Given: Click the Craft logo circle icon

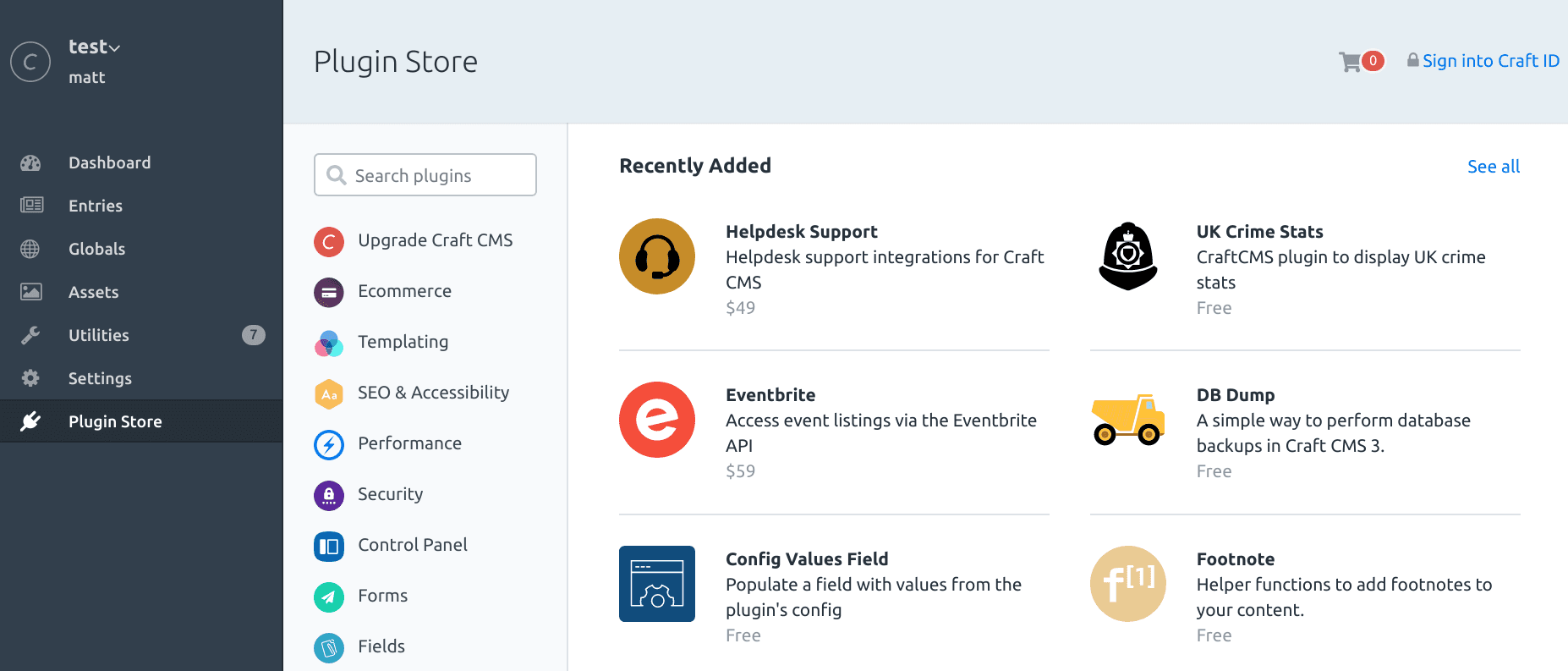Looking at the screenshot, I should [x=30, y=62].
